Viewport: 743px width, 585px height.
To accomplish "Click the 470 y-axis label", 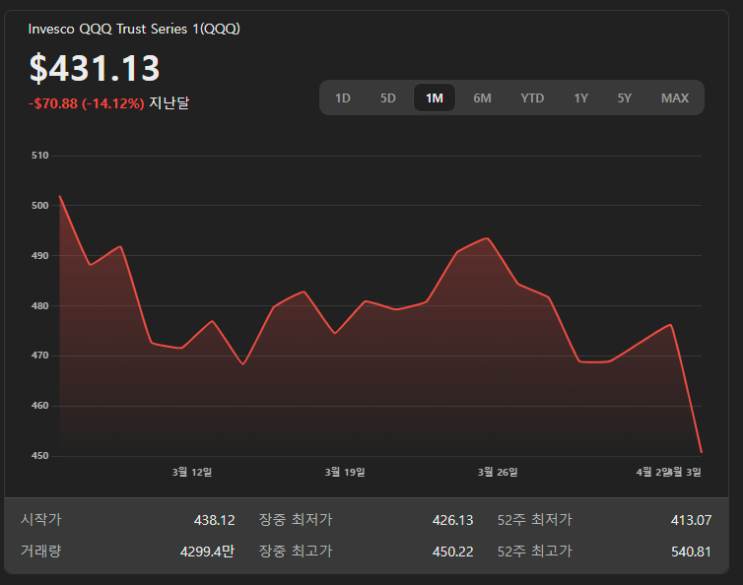I will pyautogui.click(x=40, y=355).
